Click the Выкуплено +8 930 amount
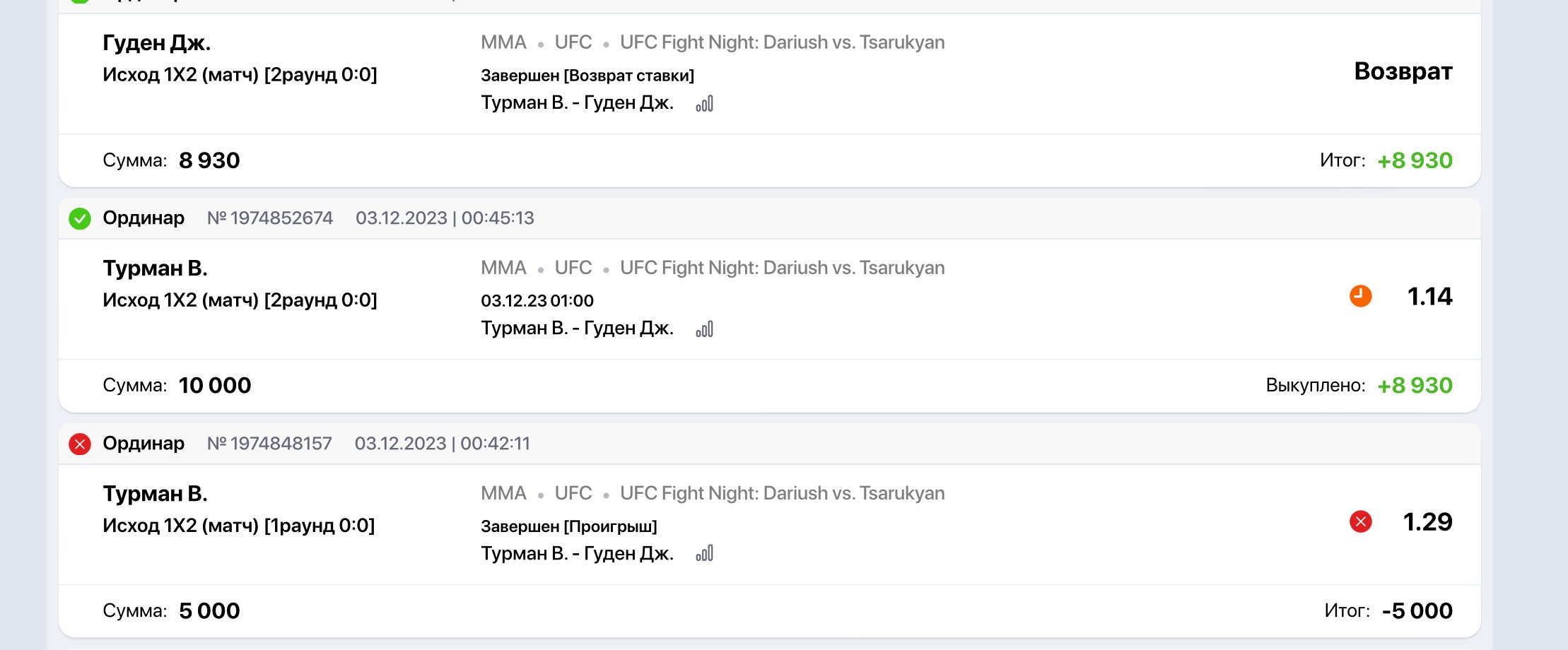Image resolution: width=1568 pixels, height=650 pixels. (1415, 386)
